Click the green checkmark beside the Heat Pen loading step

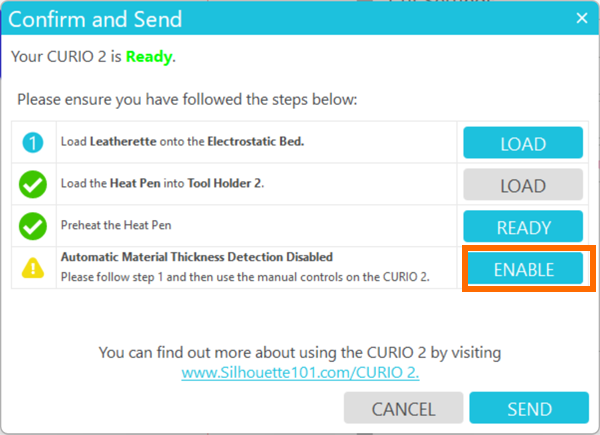click(33, 185)
